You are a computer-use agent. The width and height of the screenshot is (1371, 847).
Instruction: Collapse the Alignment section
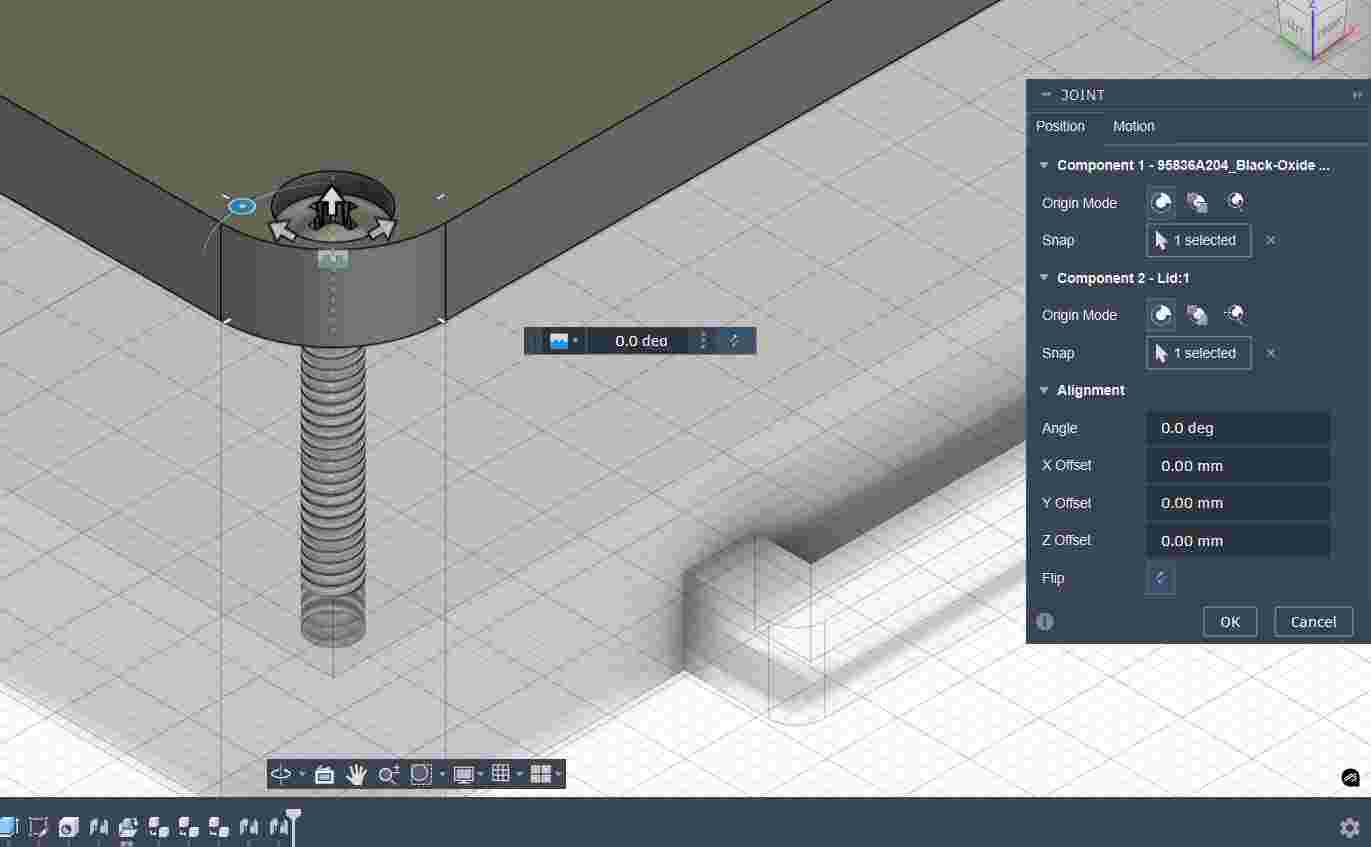point(1044,390)
